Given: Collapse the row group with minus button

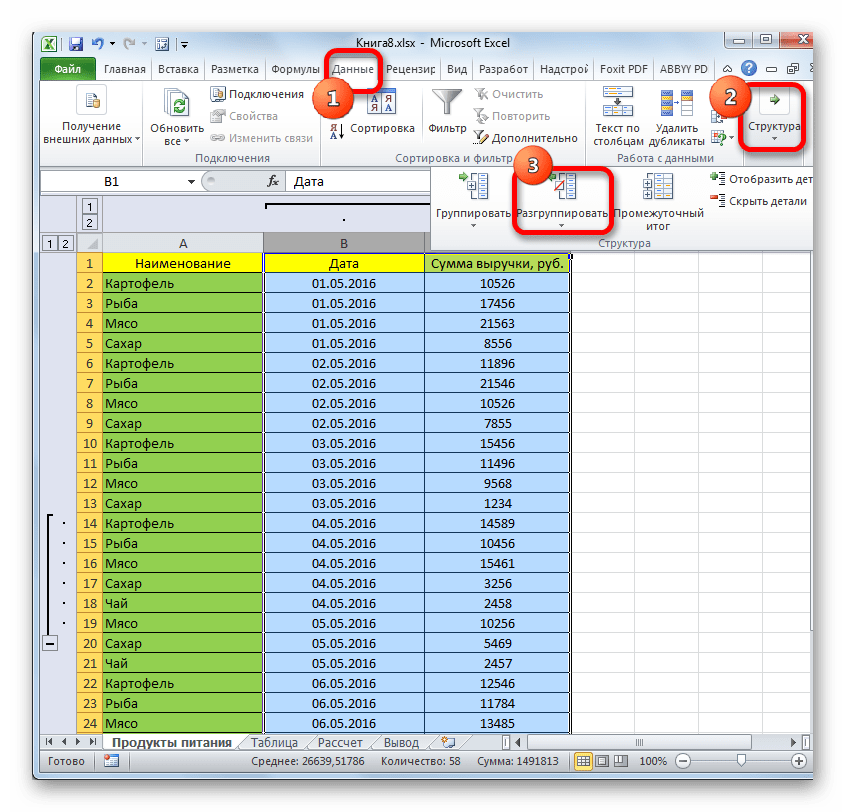Looking at the screenshot, I should tap(49, 644).
